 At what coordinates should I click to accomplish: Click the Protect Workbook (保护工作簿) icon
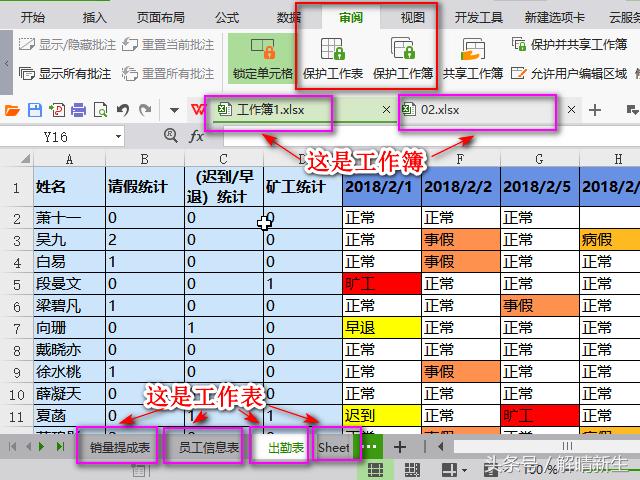point(402,48)
